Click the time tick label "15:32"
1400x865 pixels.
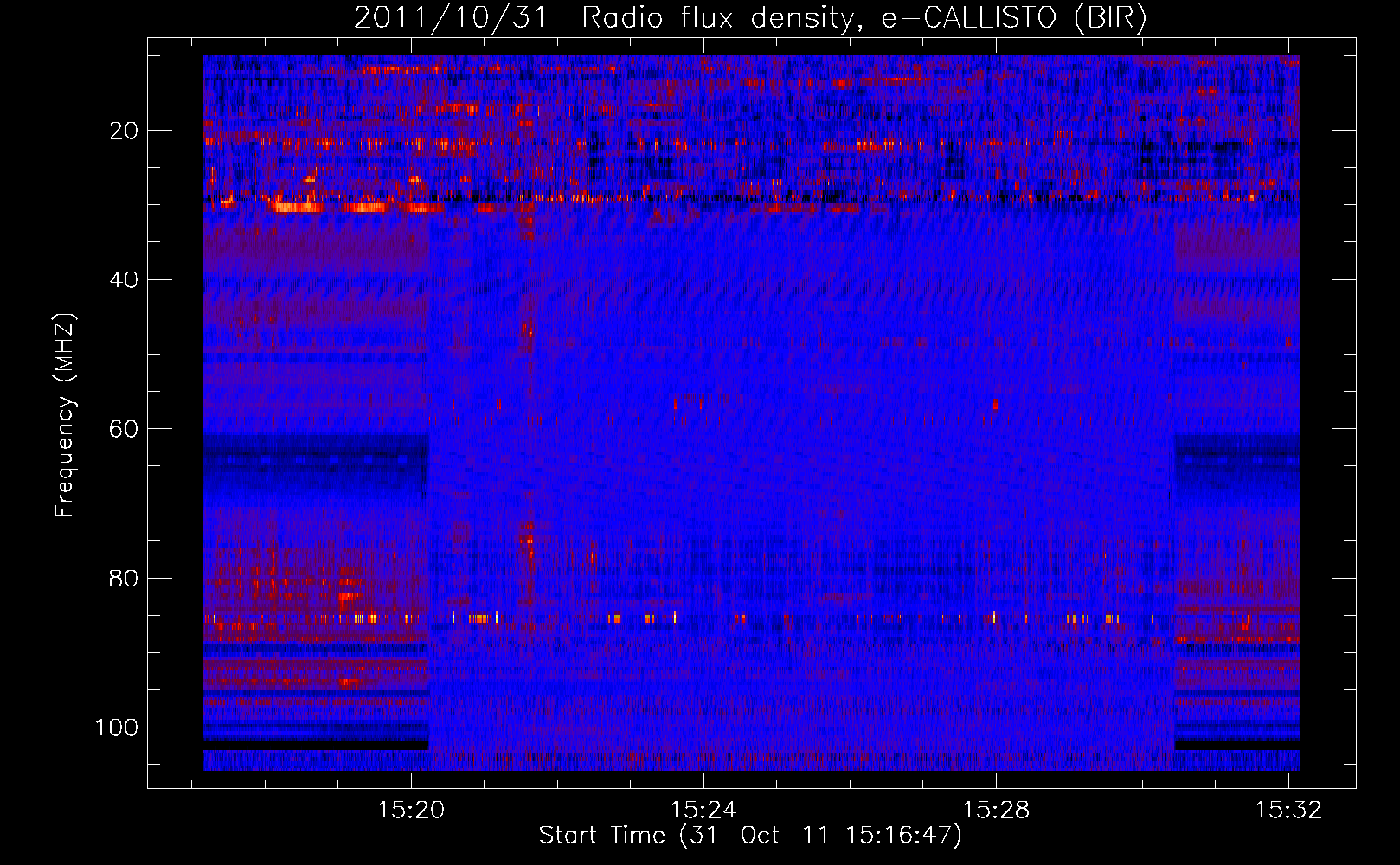[x=1288, y=810]
